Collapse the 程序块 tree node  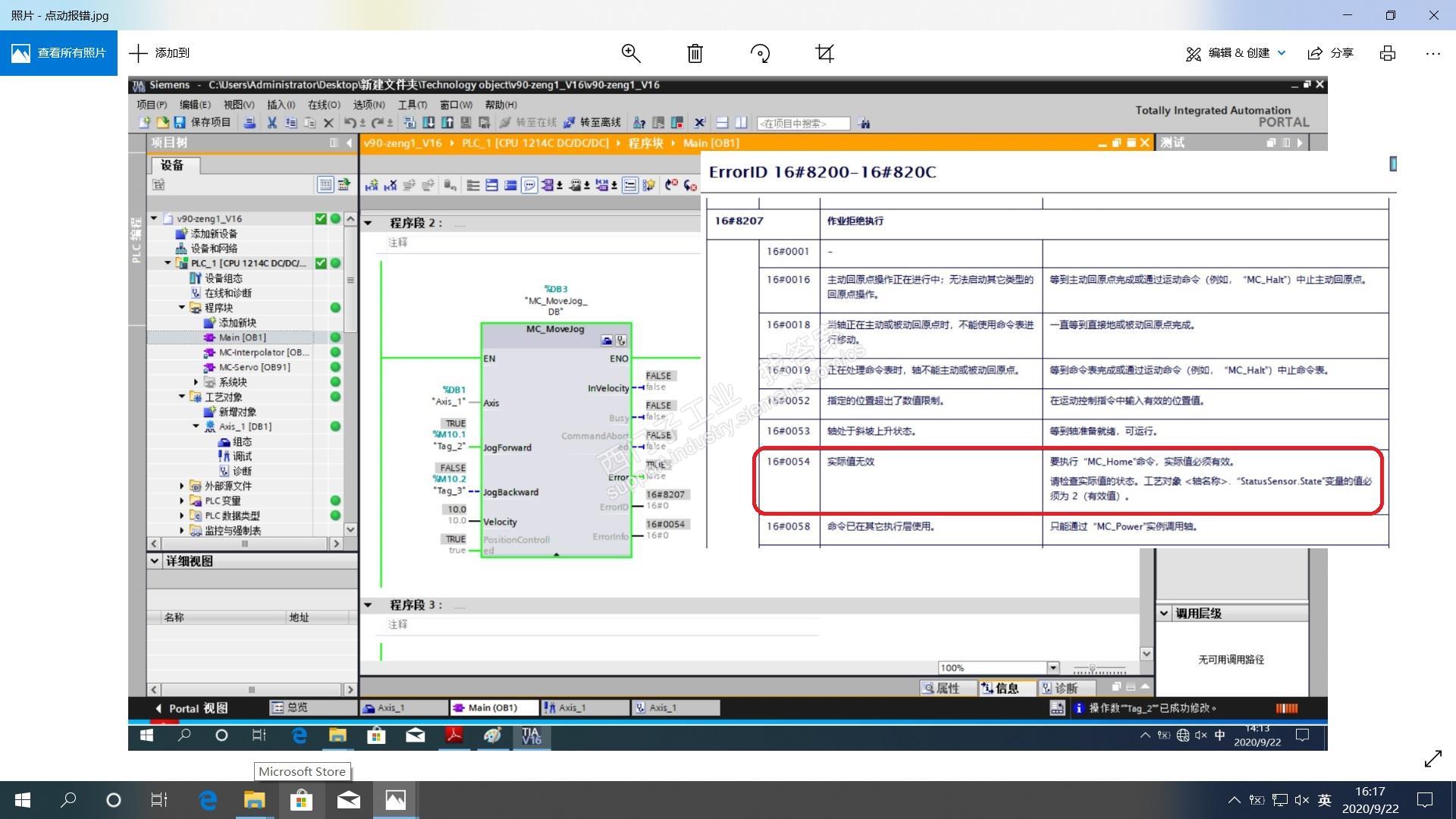tap(182, 308)
